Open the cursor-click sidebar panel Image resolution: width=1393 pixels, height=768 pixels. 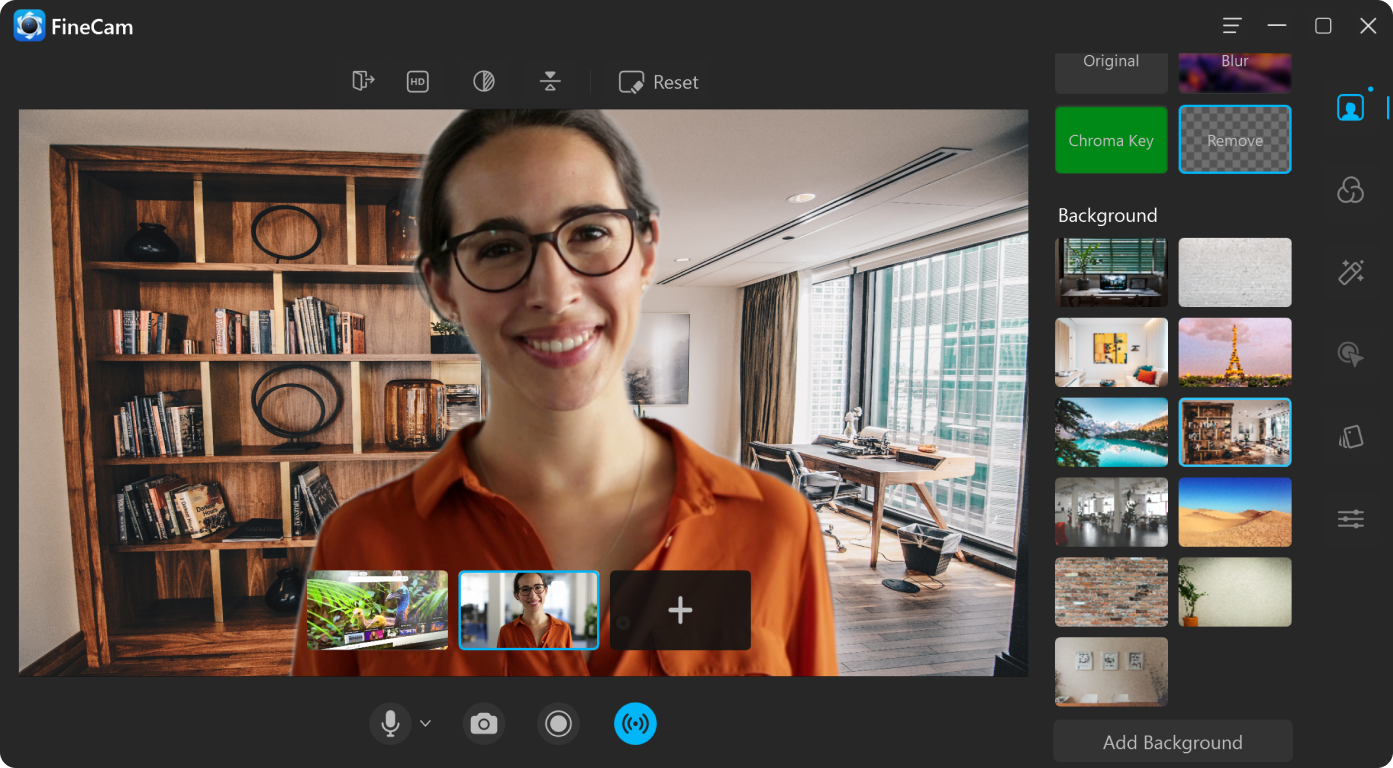click(x=1351, y=354)
